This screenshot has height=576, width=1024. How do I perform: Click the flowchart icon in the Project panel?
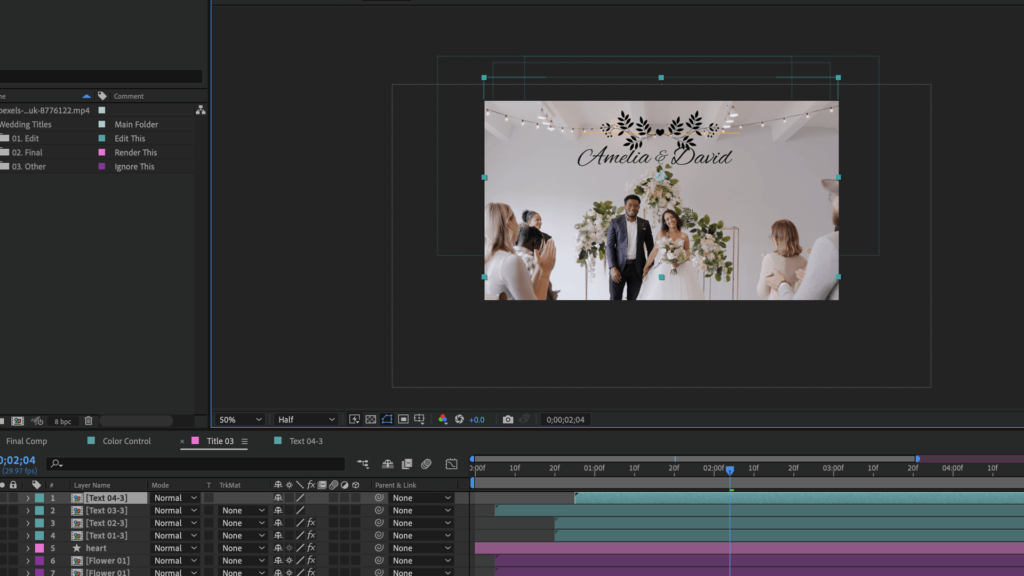pos(200,110)
